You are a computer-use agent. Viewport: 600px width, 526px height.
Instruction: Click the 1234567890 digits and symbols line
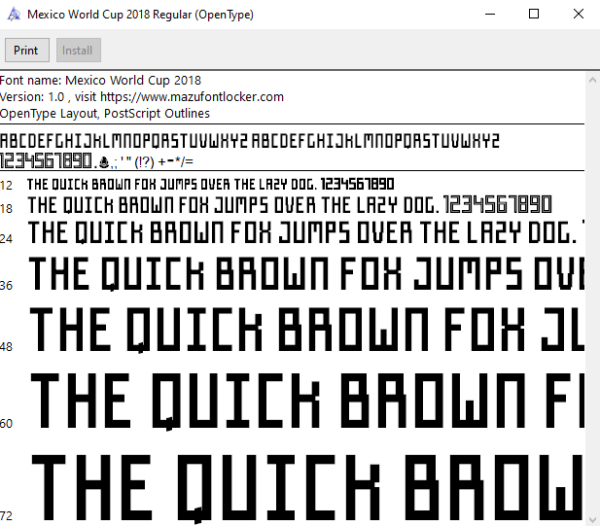coord(96,161)
